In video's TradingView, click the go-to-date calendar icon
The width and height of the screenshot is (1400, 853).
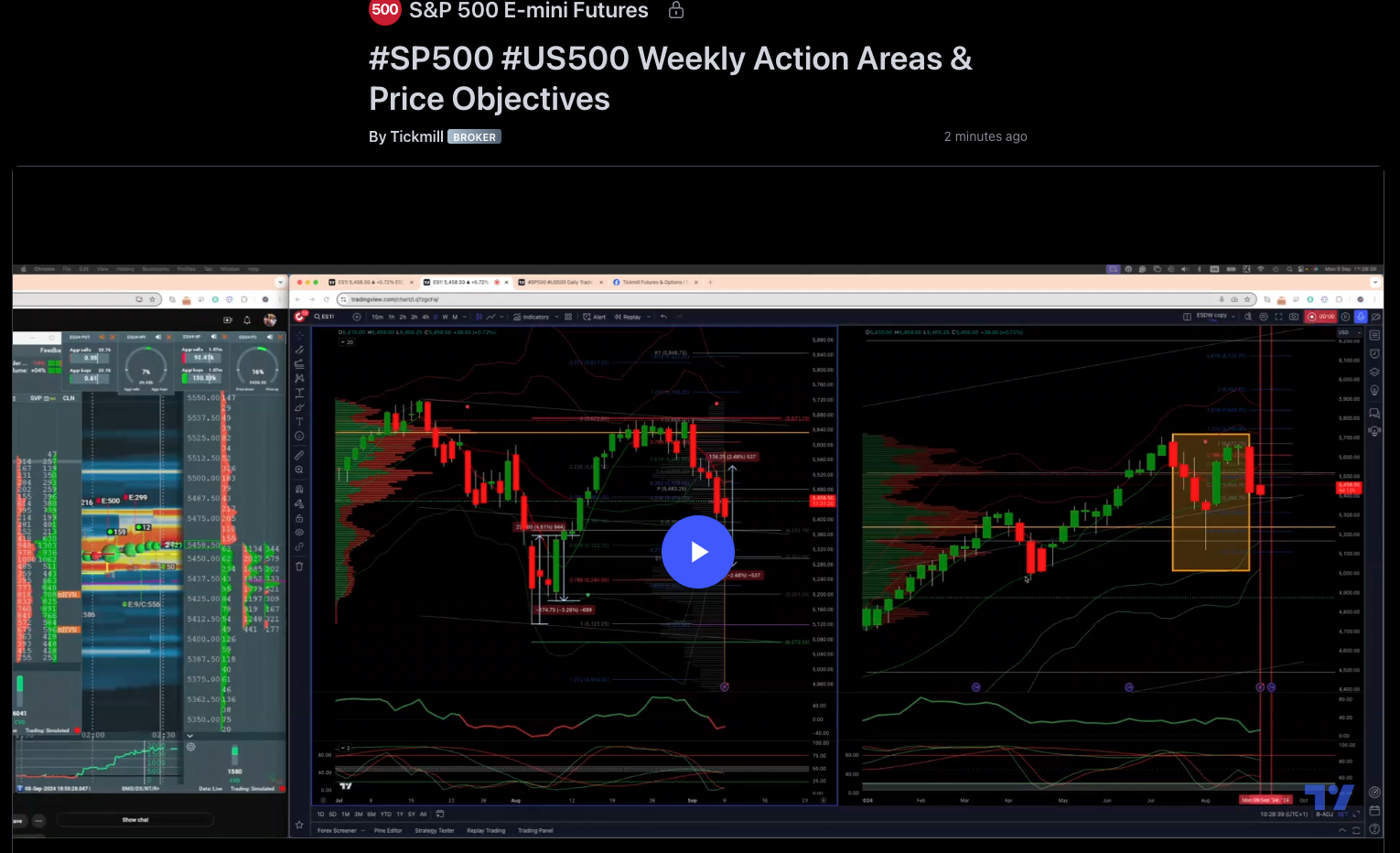coord(440,814)
